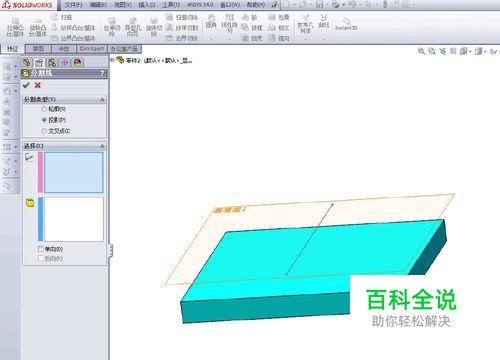Screen dimensions: 500x360
Task: Select the 扫描 sweep boss tool
Action: pyautogui.click(x=62, y=17)
